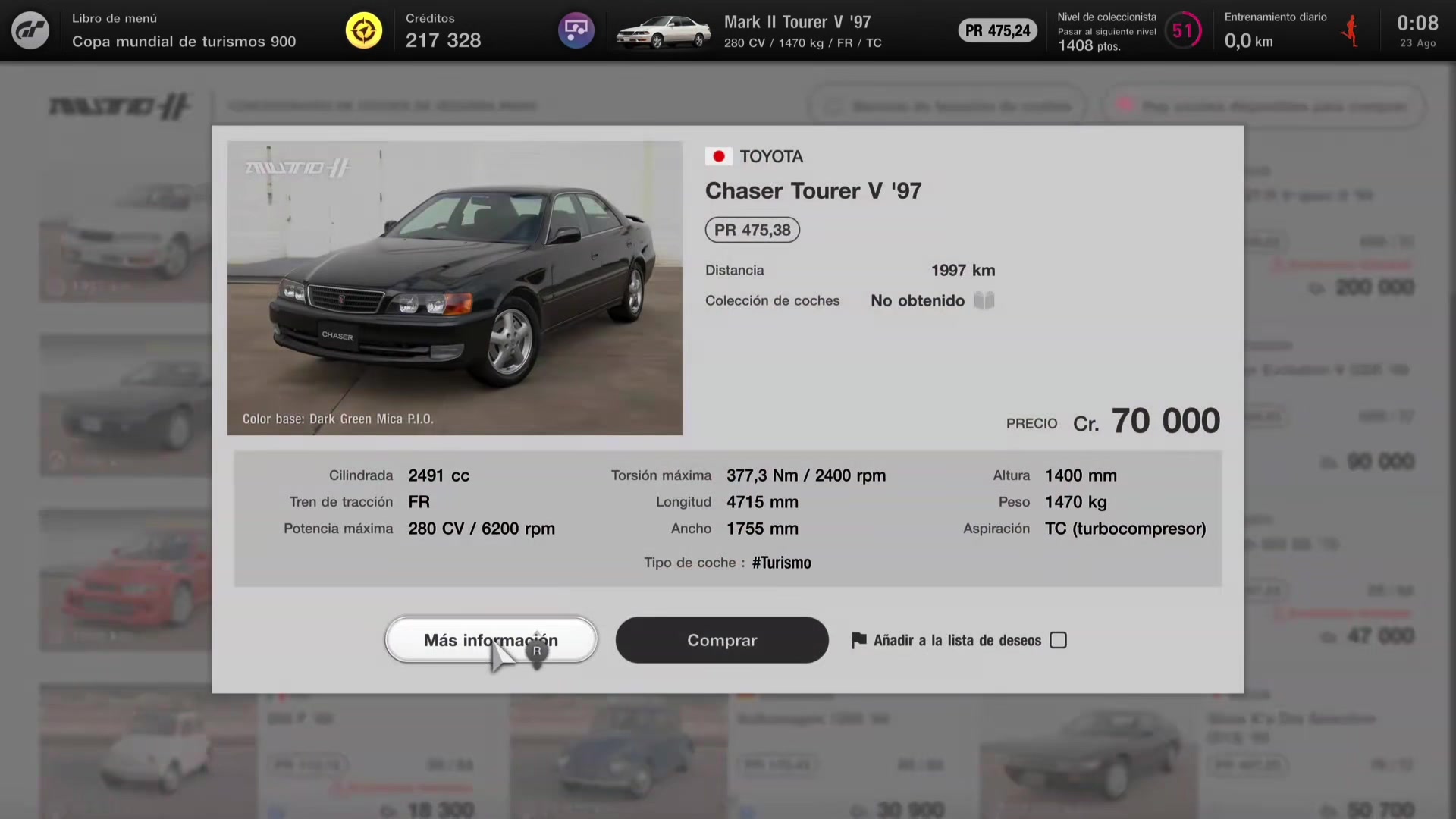1456x819 pixels.
Task: Click the '1755 mm' width value
Action: pyautogui.click(x=762, y=529)
